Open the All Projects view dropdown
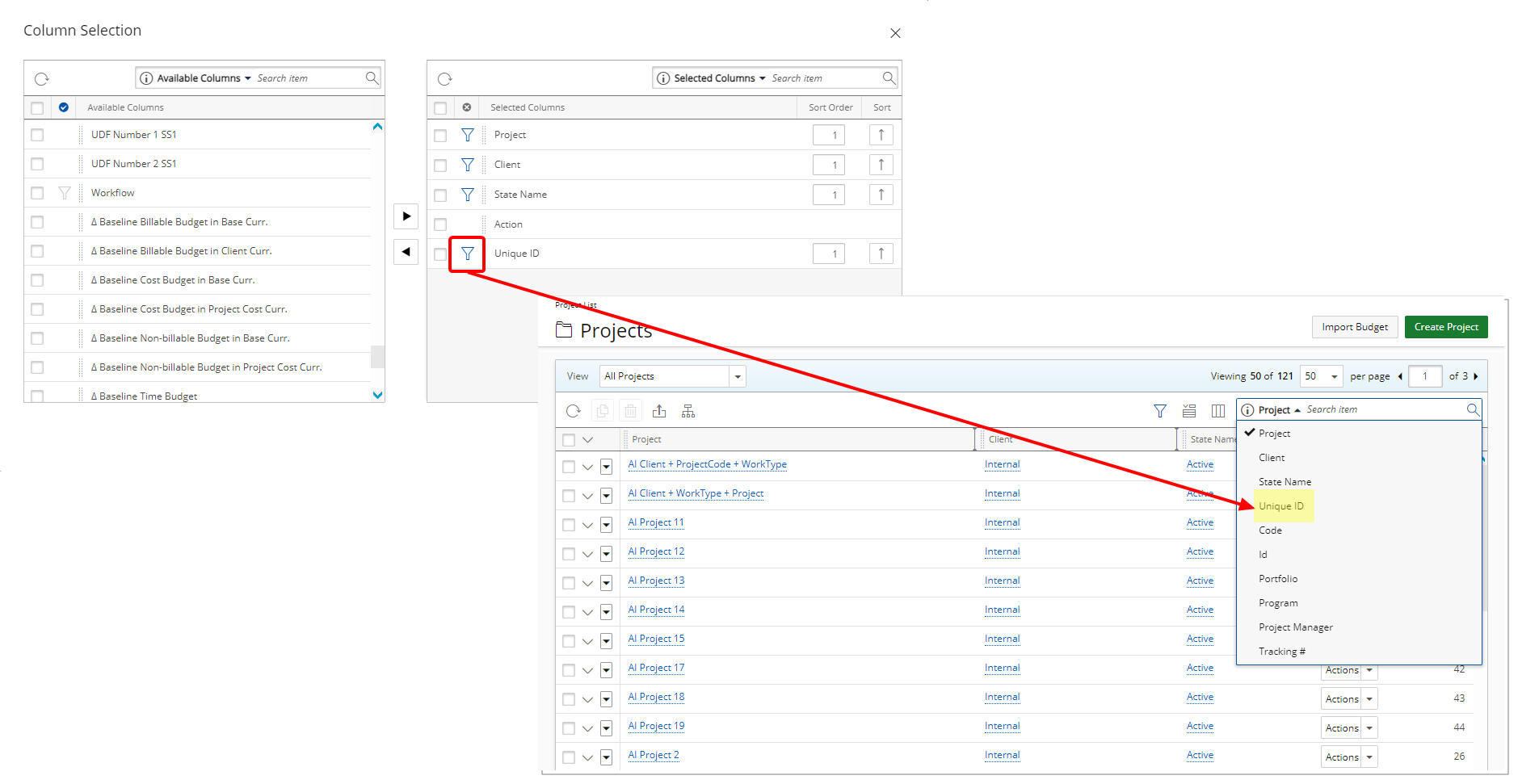The height and width of the screenshot is (784, 1518). [737, 376]
